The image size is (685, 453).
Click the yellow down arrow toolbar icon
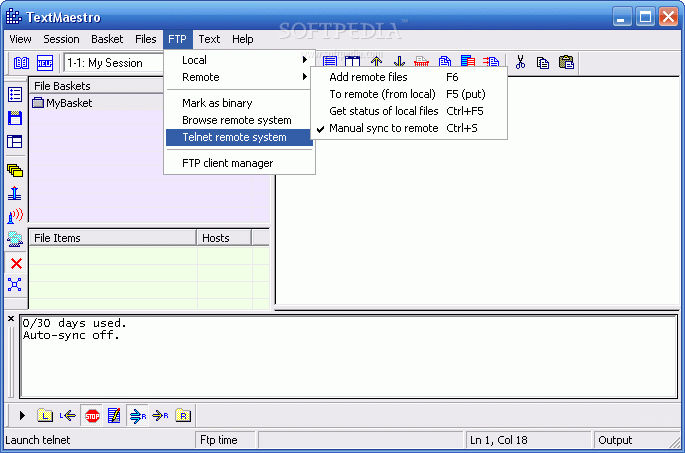399,62
